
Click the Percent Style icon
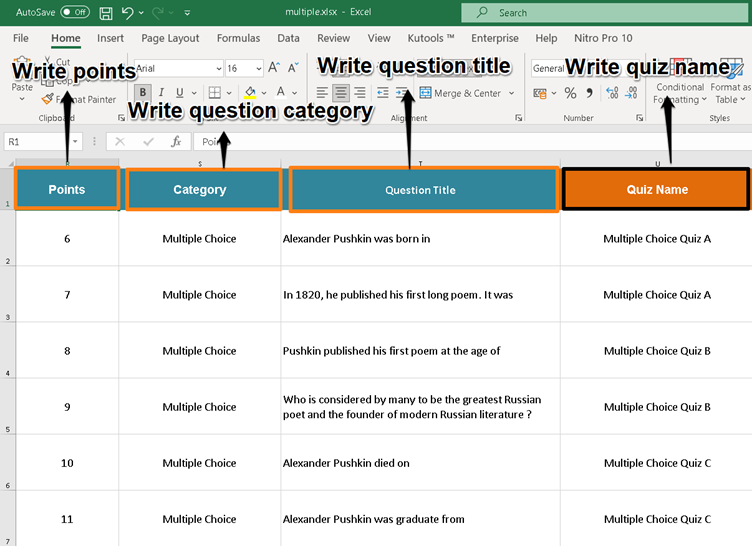pos(570,93)
